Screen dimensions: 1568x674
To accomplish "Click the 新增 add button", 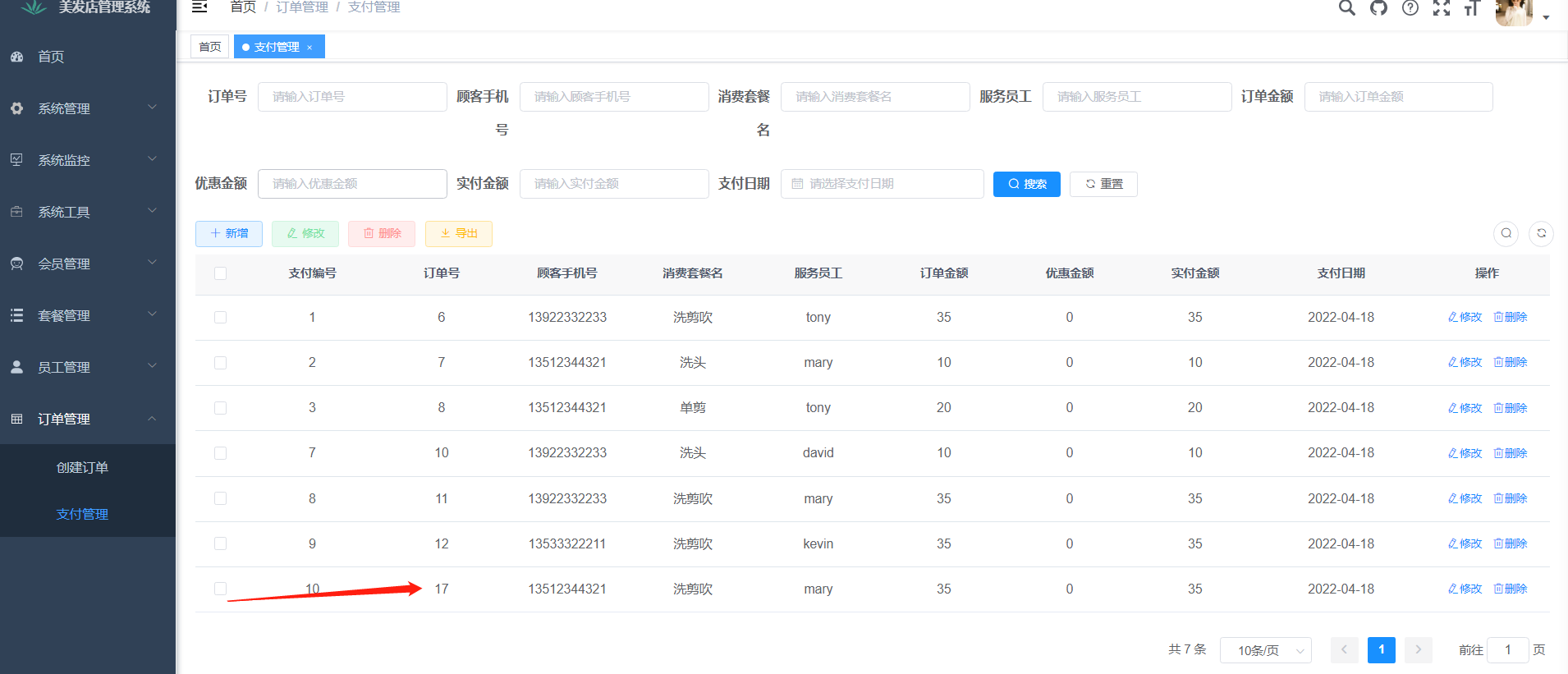I will coord(229,234).
